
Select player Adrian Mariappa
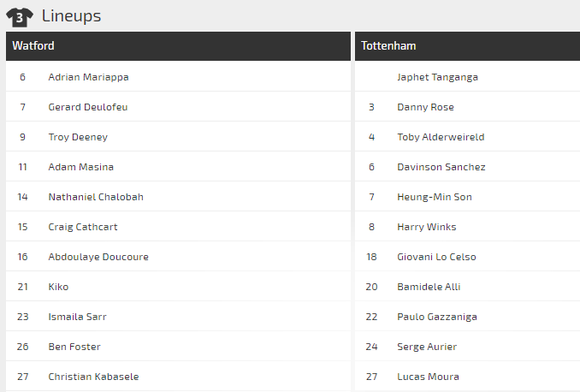[x=88, y=77]
